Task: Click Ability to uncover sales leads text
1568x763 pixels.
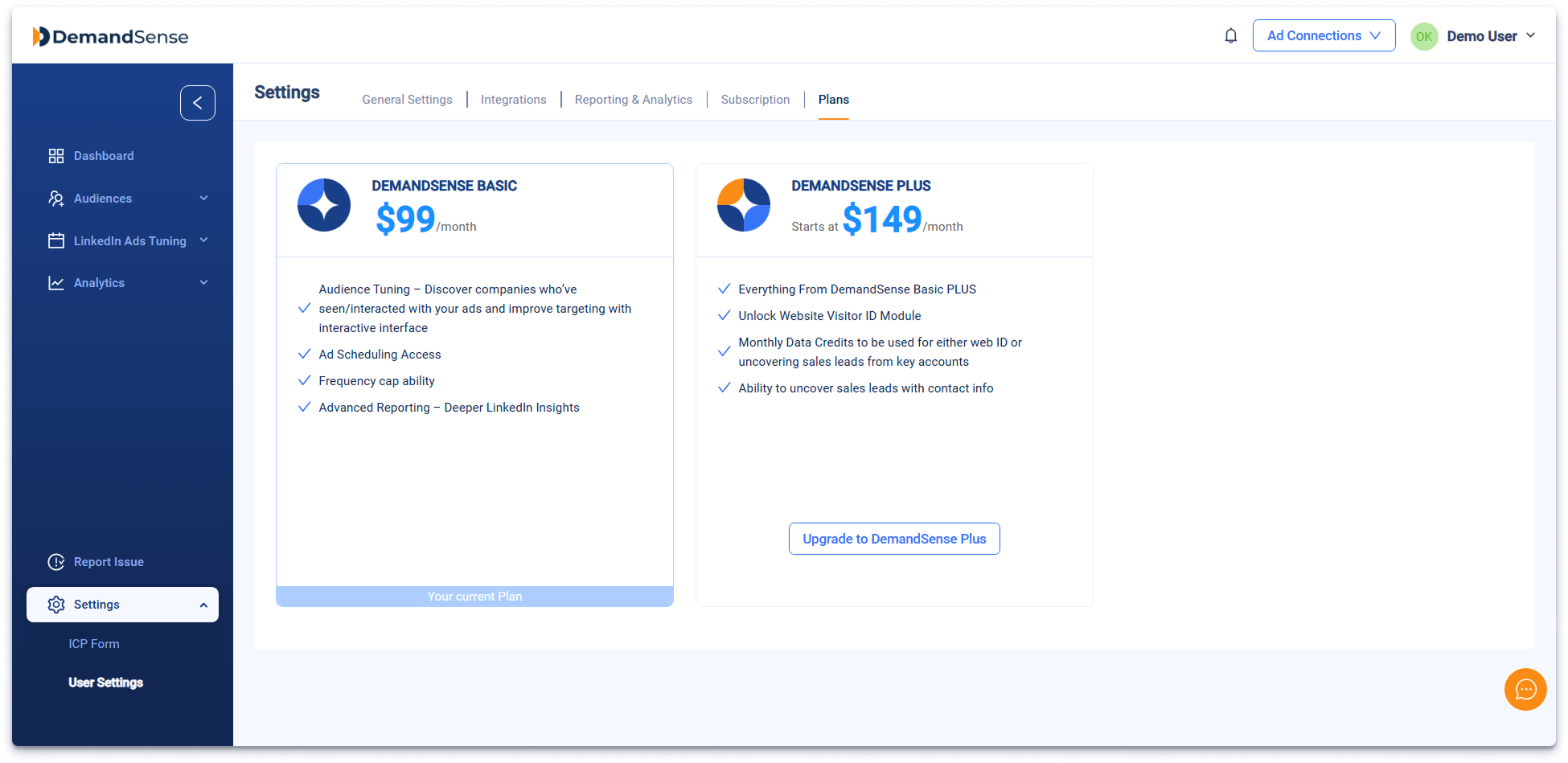Action: click(866, 388)
